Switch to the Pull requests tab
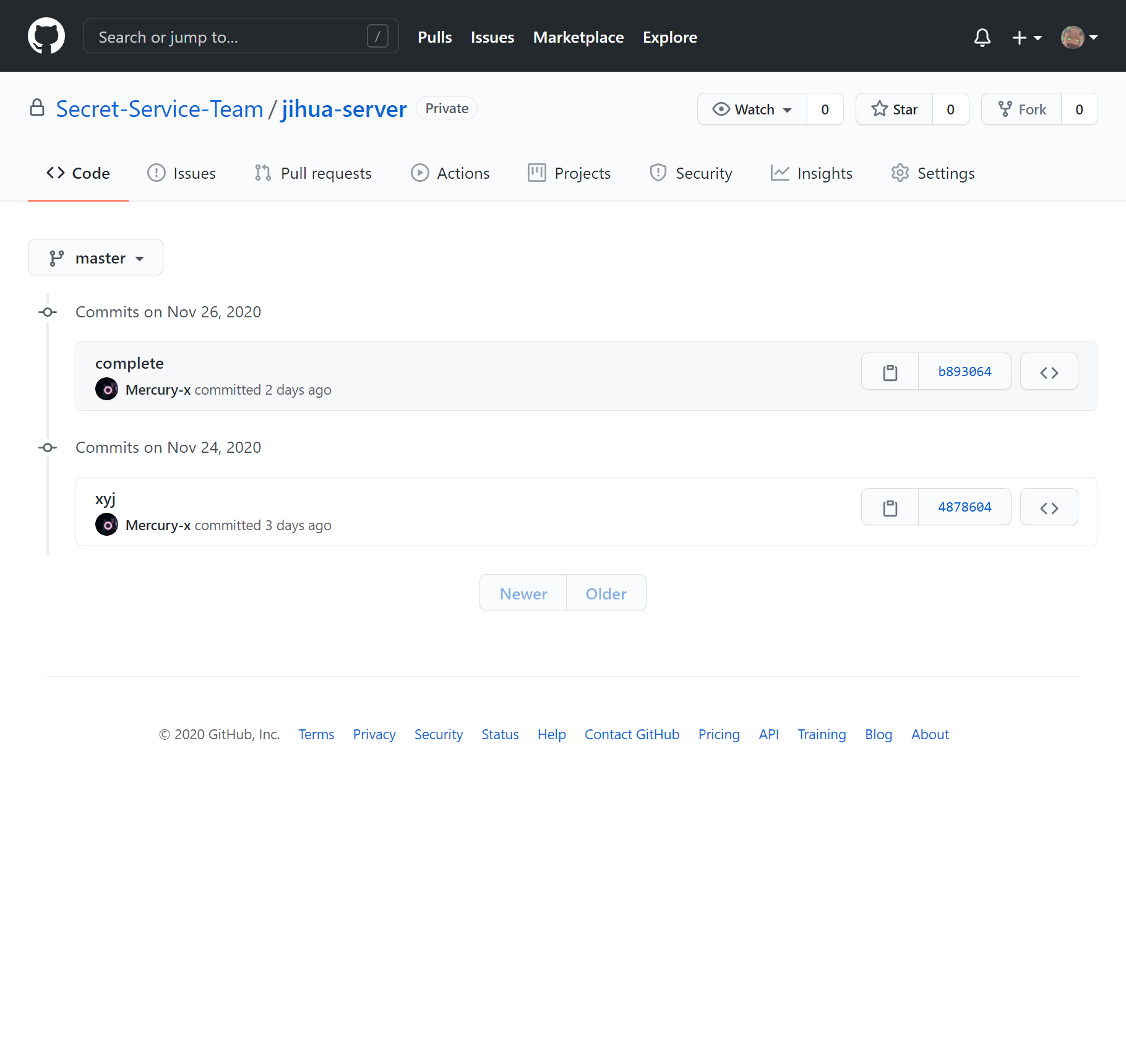This screenshot has height=1064, width=1126. click(x=313, y=173)
